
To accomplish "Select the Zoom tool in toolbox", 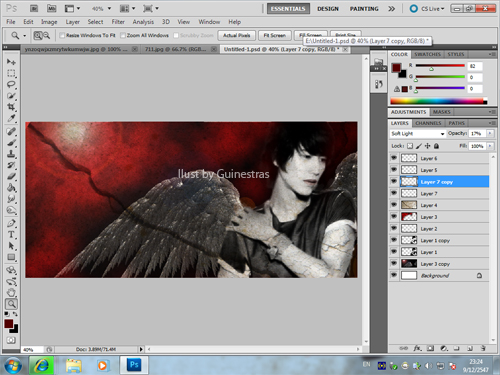I will (11, 304).
